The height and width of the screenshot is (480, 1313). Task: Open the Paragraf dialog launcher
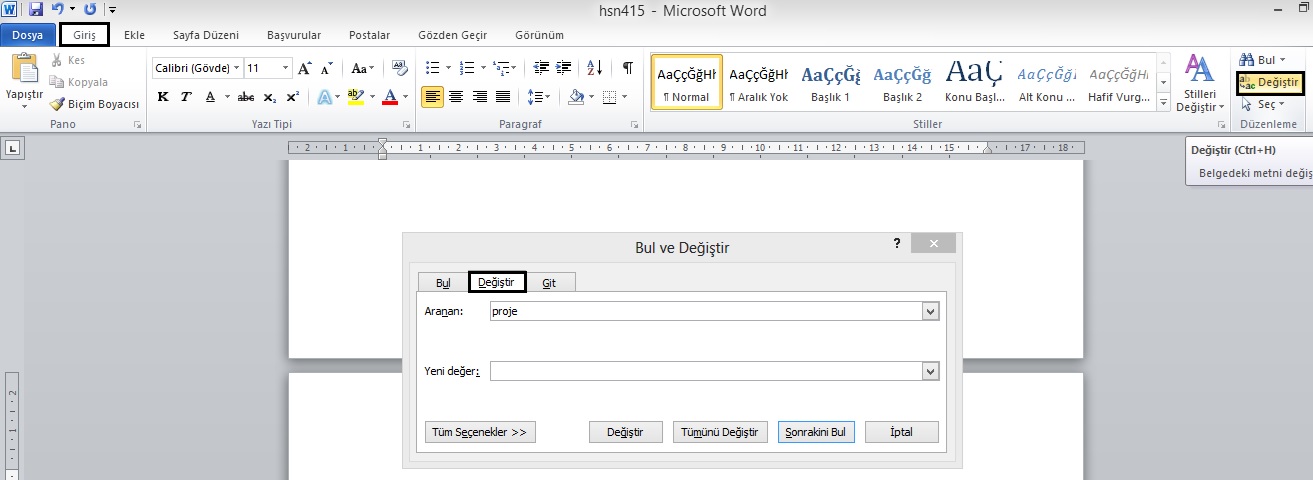635,125
